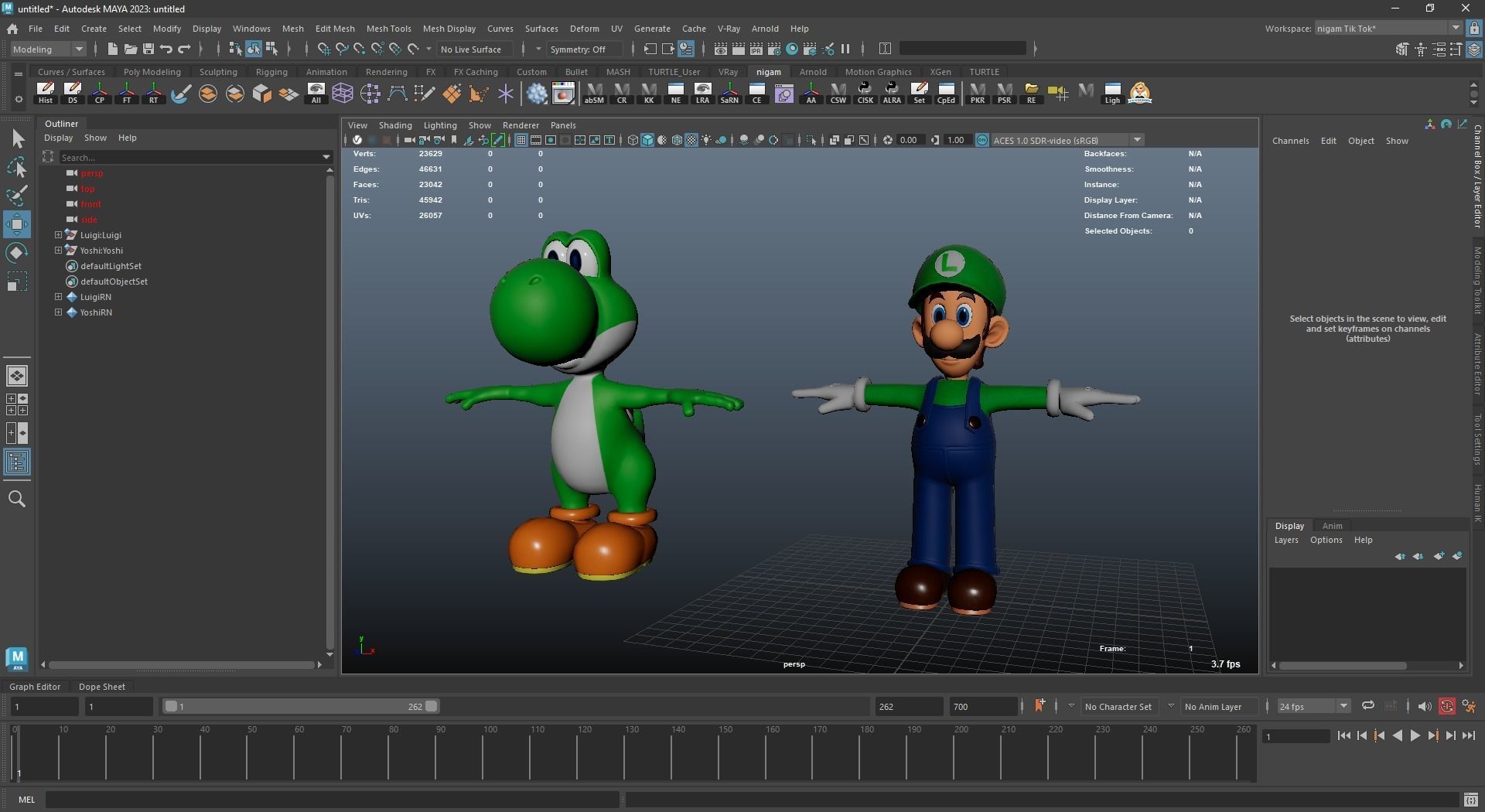Open the search magnifier in the left toolbar

tap(17, 499)
